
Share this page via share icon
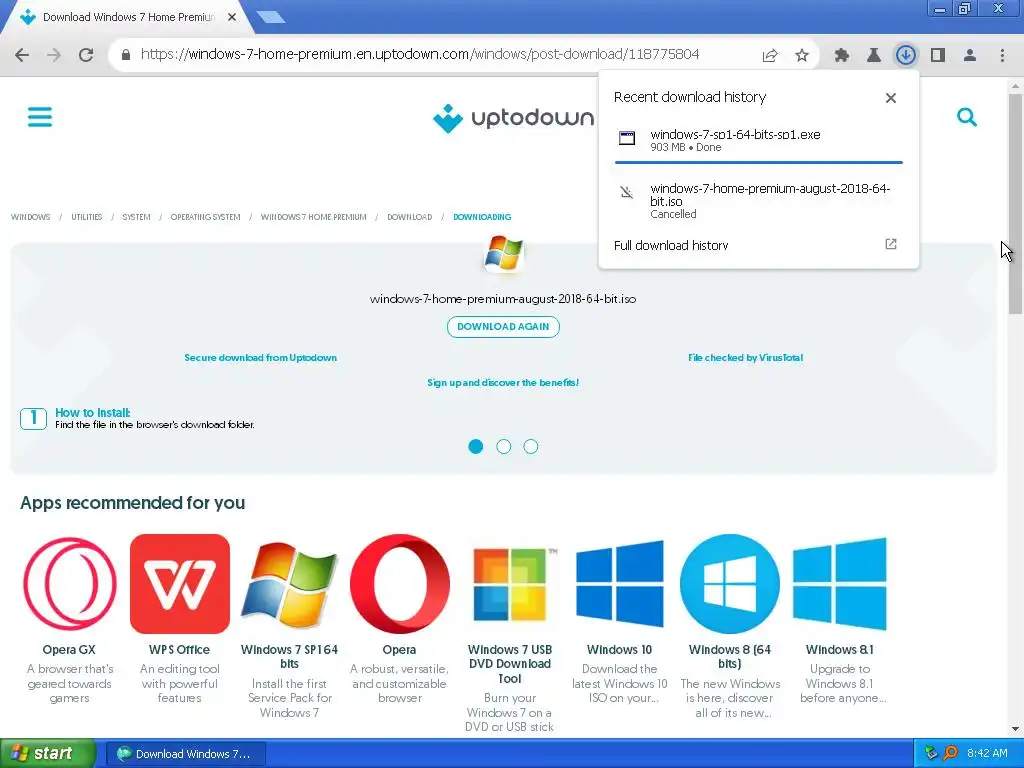770,55
